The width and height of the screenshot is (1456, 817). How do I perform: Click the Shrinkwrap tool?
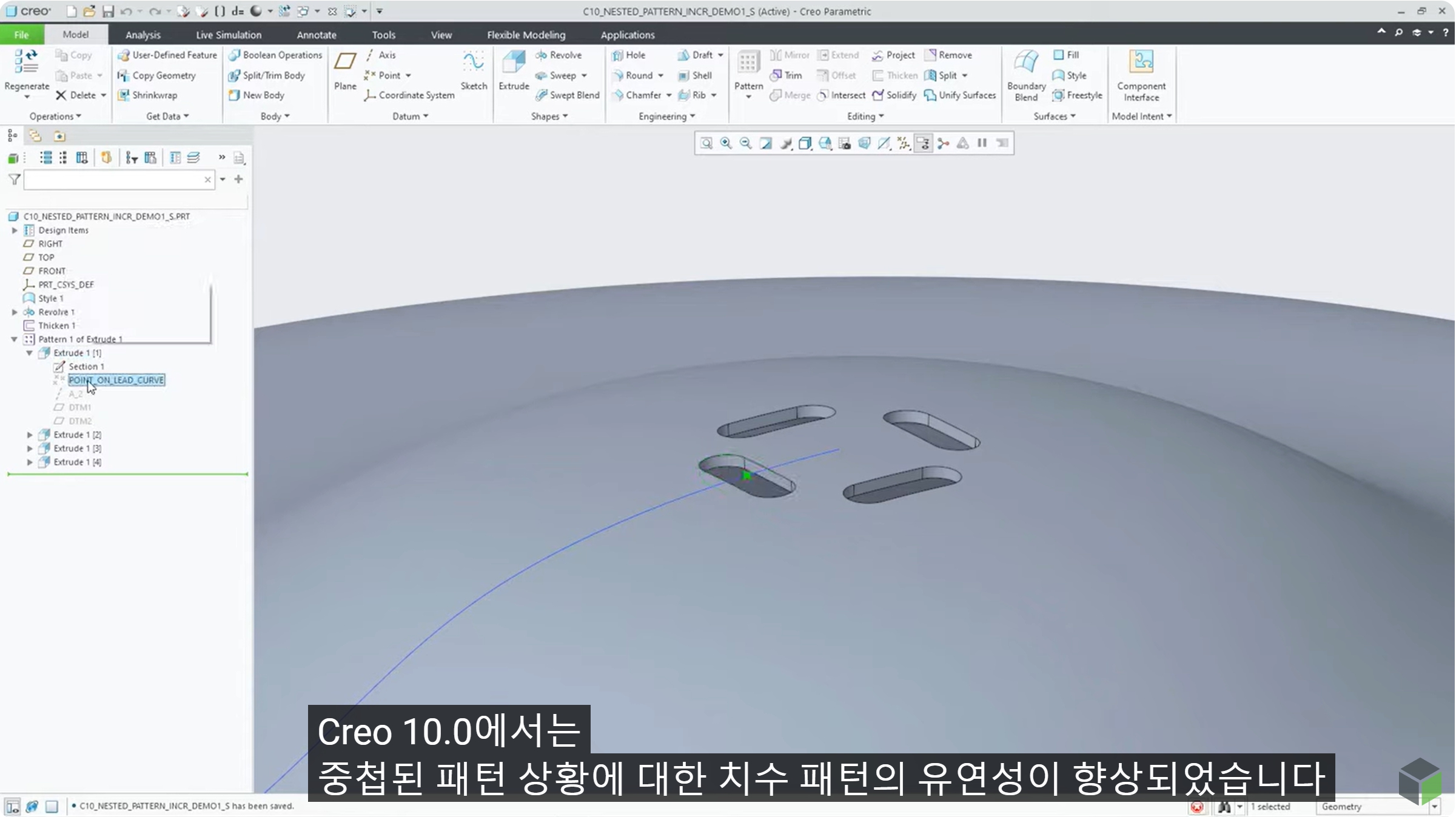(147, 95)
